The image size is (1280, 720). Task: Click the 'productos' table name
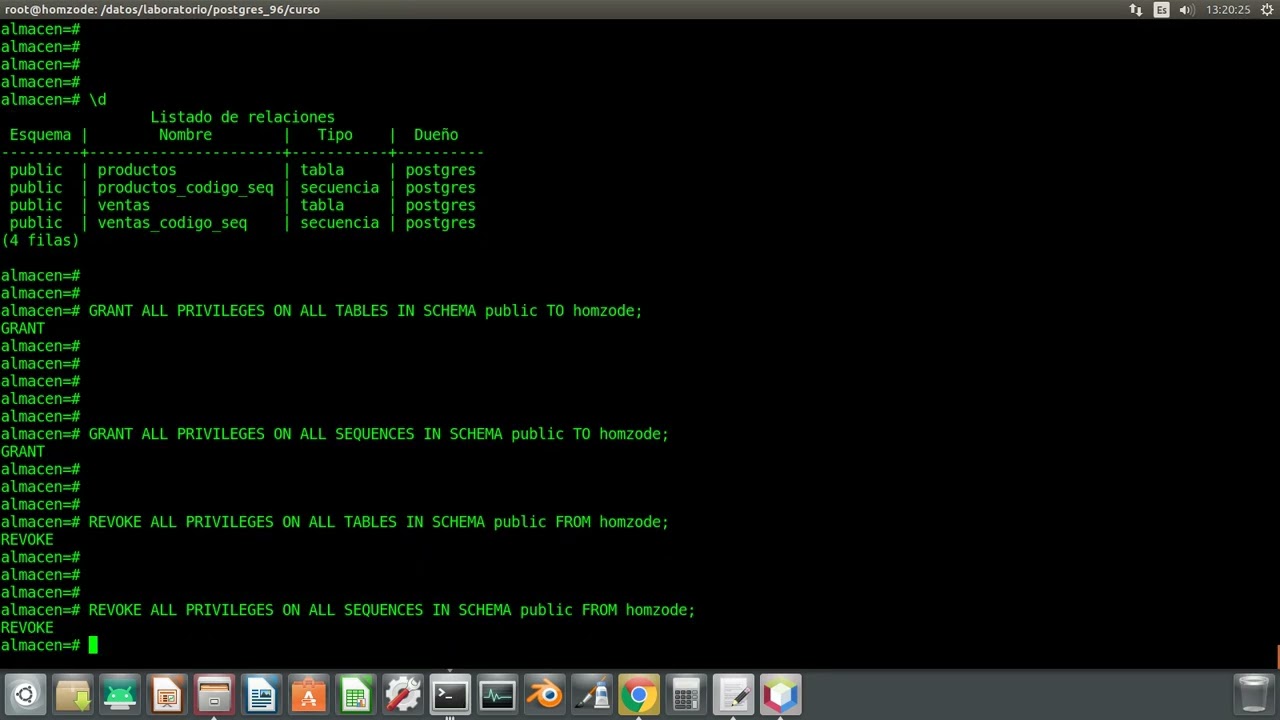(x=137, y=170)
